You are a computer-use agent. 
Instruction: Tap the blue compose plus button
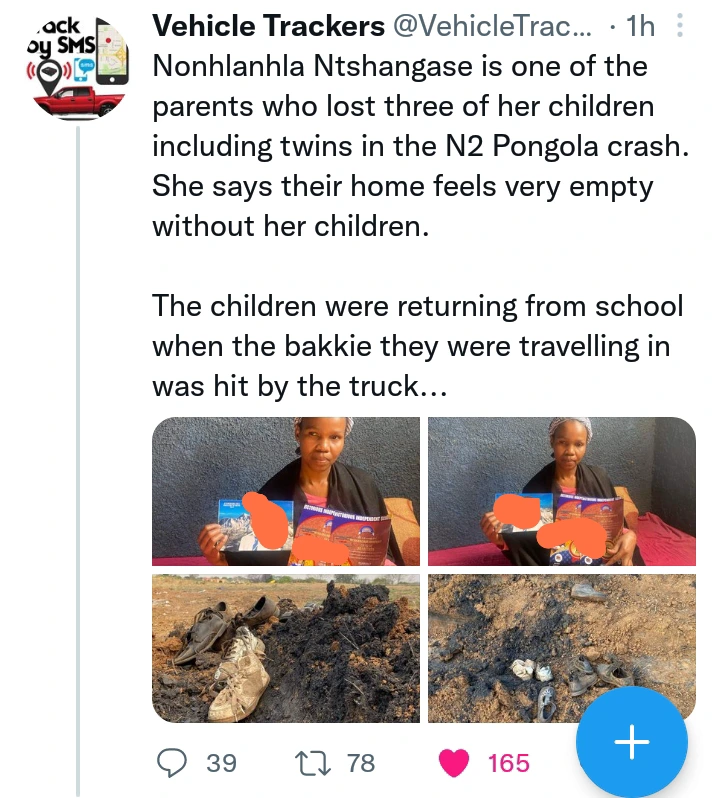pyautogui.click(x=632, y=742)
